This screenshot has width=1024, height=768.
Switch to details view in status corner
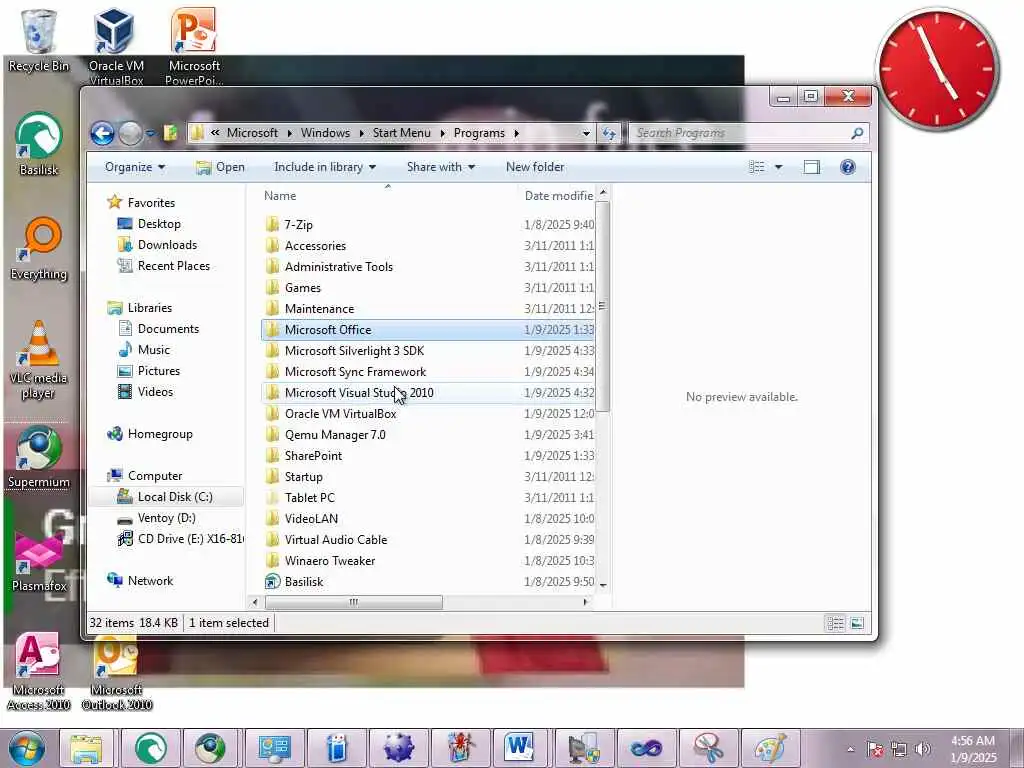[x=835, y=623]
